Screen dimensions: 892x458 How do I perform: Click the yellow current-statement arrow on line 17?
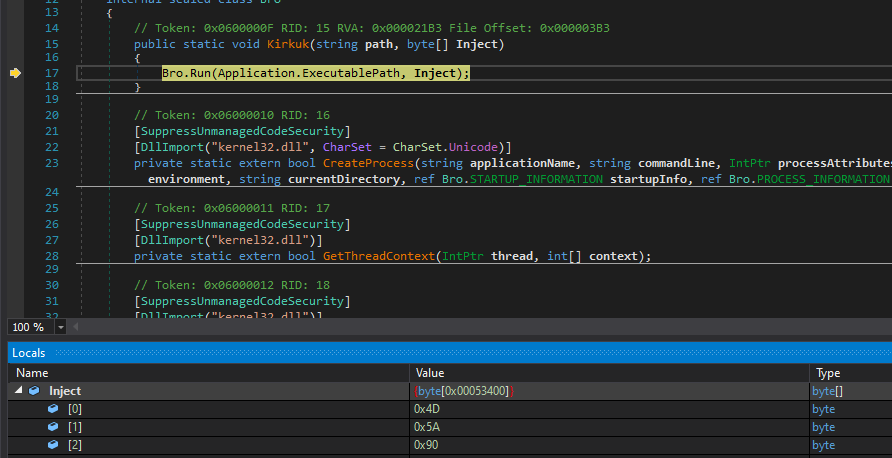click(15, 73)
